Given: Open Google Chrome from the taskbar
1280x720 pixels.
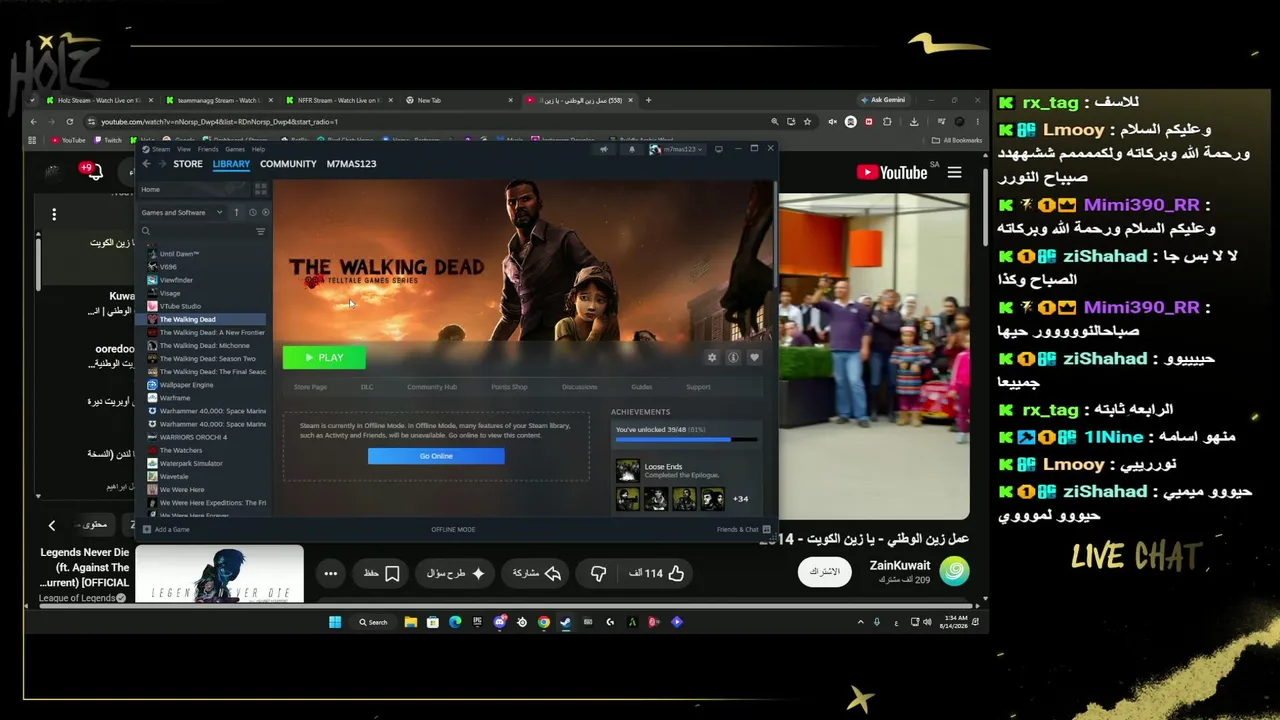Looking at the screenshot, I should 543,622.
